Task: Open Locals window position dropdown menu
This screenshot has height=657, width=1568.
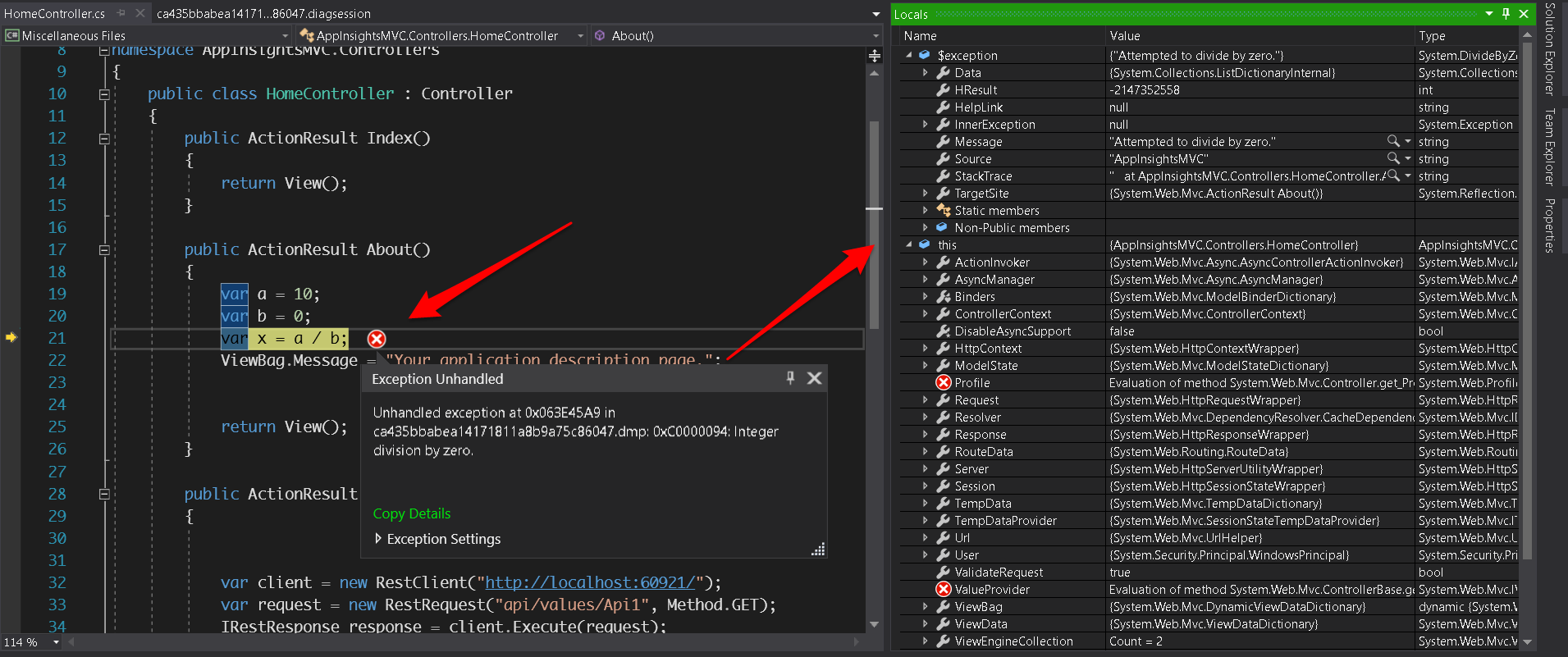Action: click(1489, 13)
